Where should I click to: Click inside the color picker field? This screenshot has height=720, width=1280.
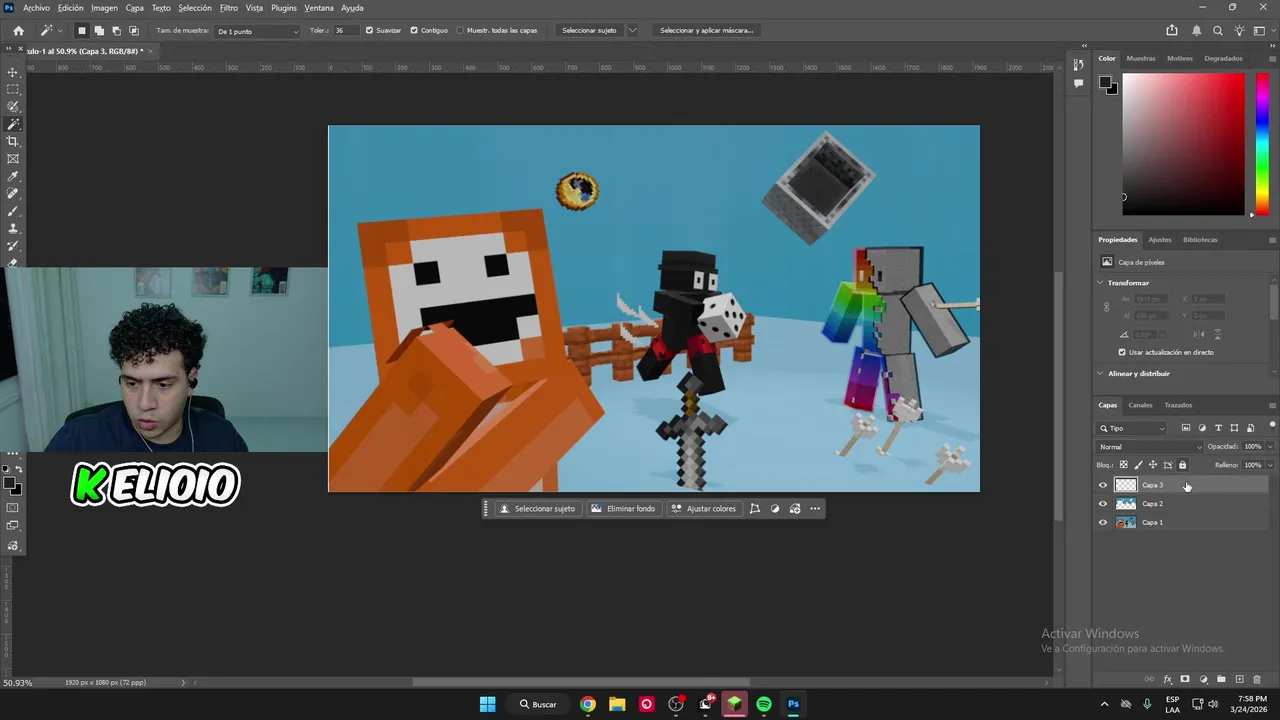[1184, 143]
